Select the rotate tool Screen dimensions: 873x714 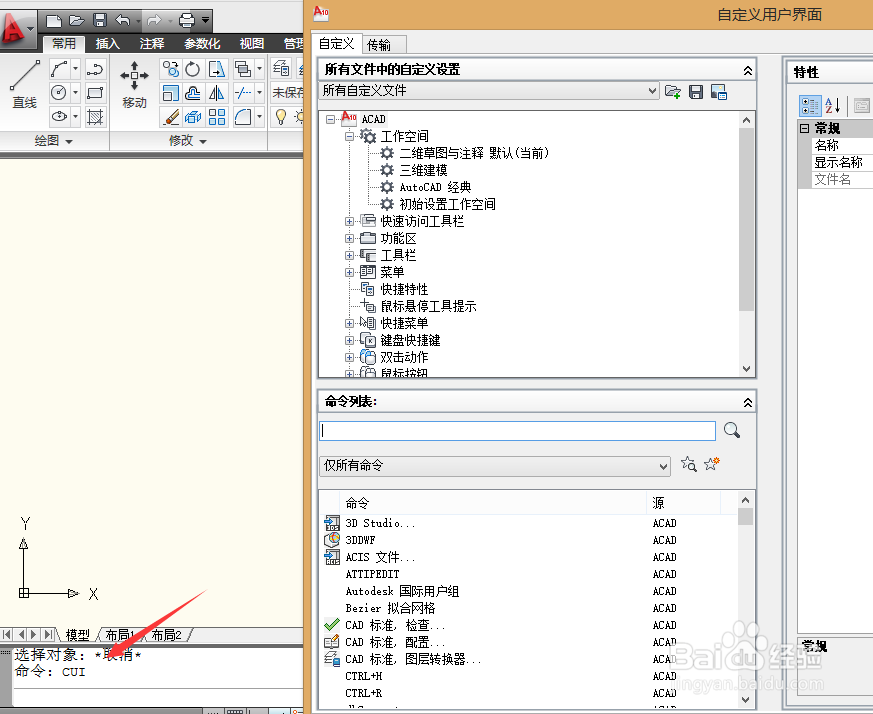point(193,69)
